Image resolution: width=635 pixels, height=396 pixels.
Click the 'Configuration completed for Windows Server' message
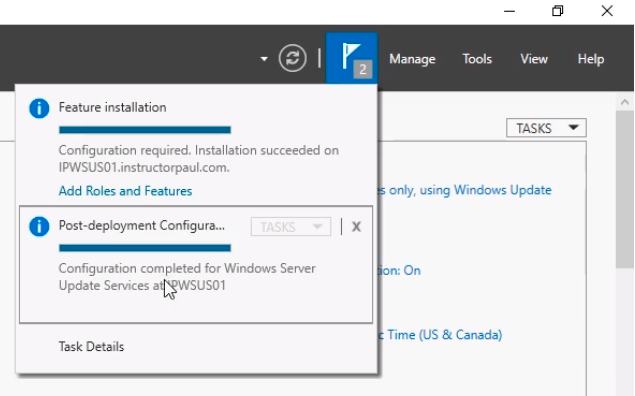(187, 277)
